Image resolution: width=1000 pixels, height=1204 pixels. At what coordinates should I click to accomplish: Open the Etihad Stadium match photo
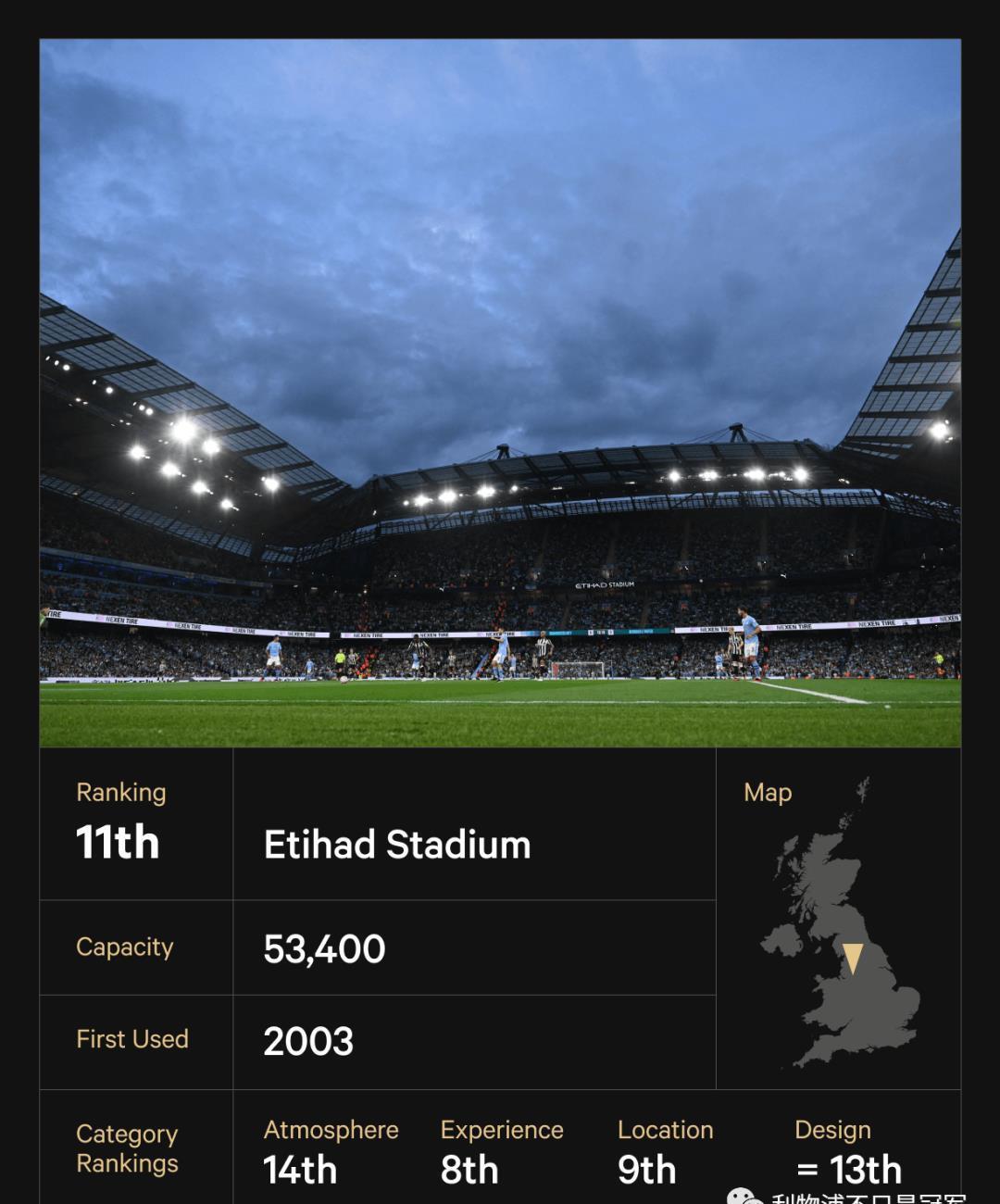[x=500, y=393]
